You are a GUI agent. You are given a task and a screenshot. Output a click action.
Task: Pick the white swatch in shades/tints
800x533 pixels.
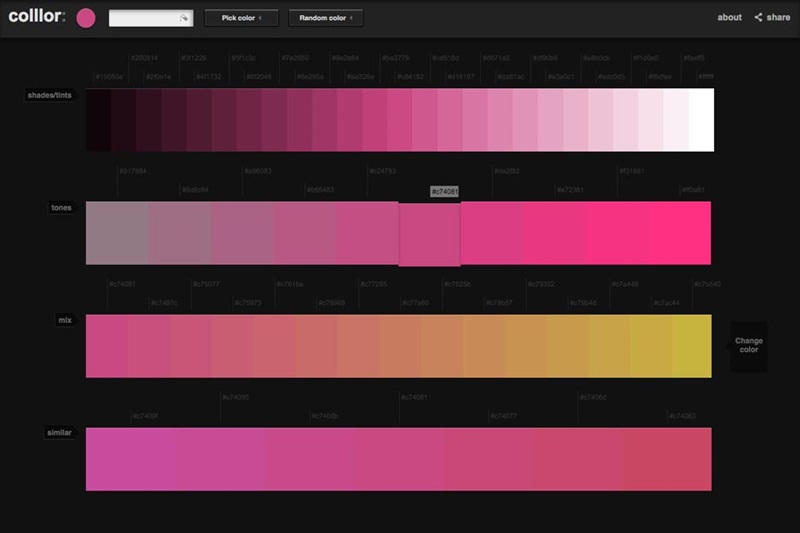(702, 120)
